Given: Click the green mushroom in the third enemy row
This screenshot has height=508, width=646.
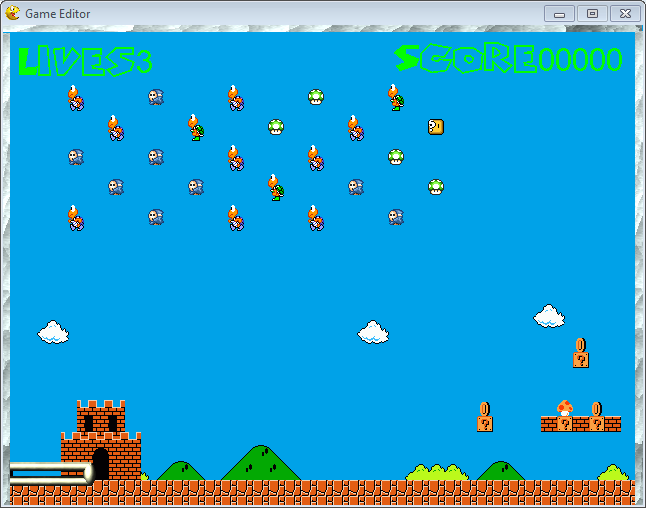Looking at the screenshot, I should tap(396, 157).
